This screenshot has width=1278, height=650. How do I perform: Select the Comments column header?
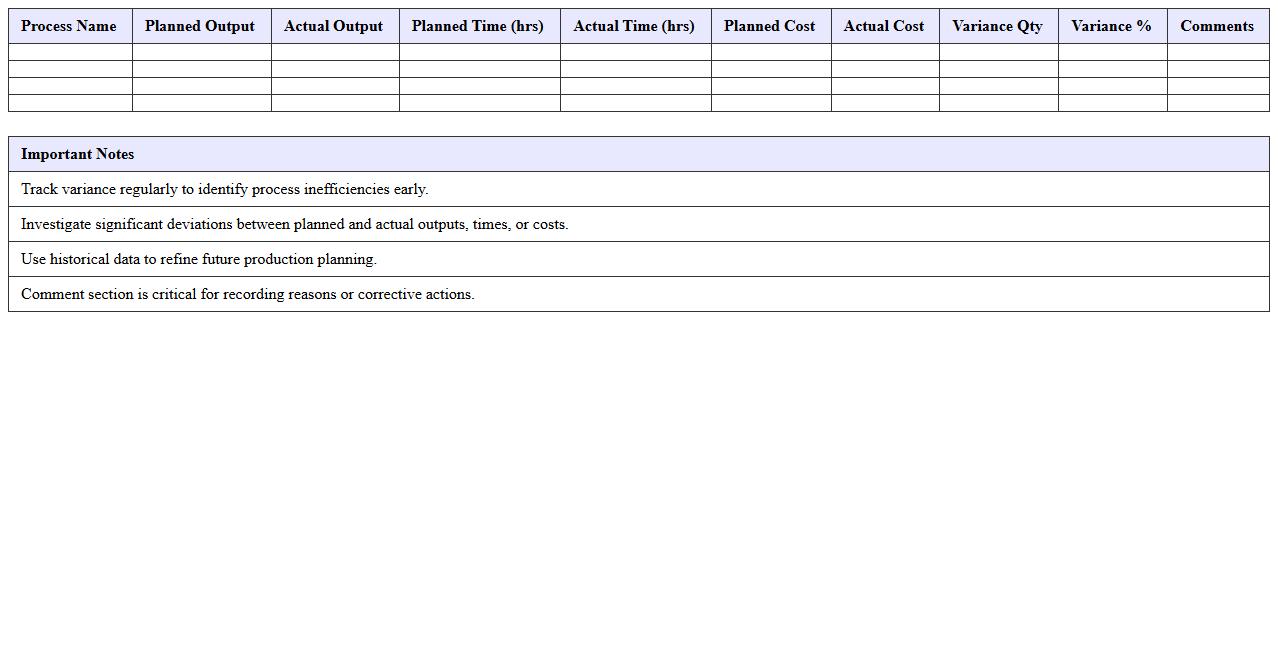point(1217,26)
